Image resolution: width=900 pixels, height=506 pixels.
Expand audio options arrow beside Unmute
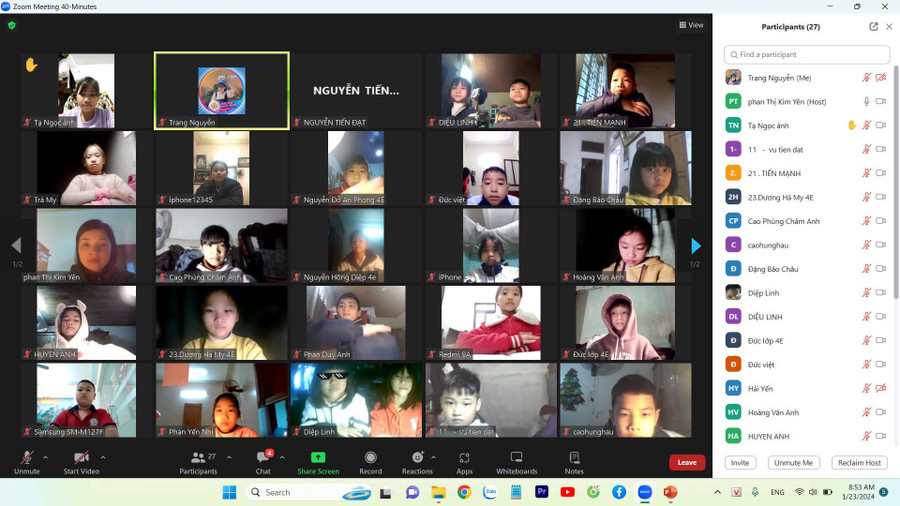pos(46,457)
